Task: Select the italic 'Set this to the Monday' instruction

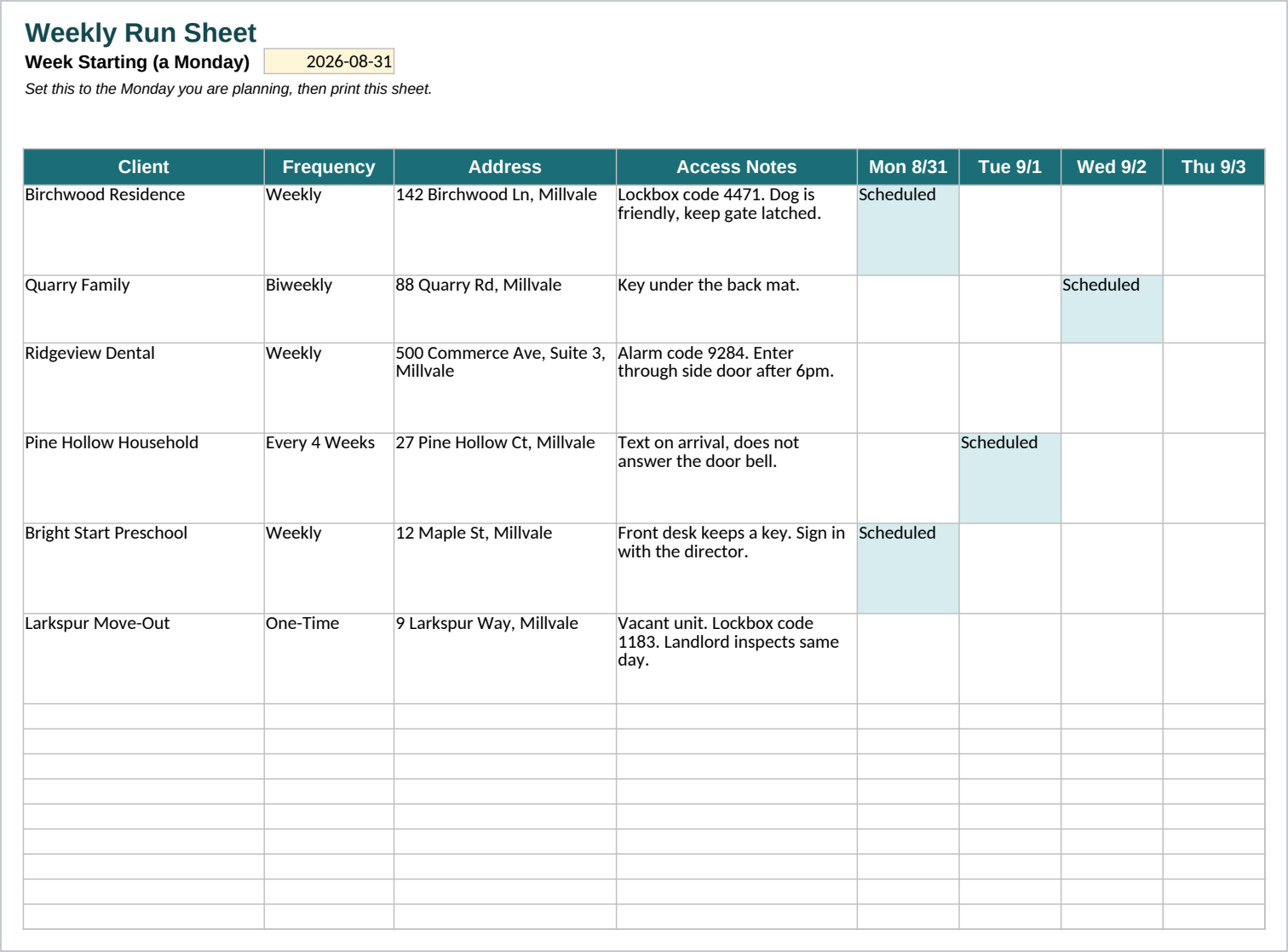Action: pos(228,89)
